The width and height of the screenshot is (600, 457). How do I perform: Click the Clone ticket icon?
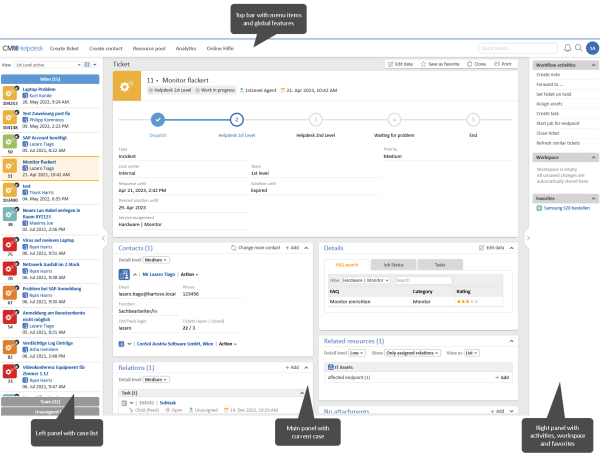[x=468, y=63]
